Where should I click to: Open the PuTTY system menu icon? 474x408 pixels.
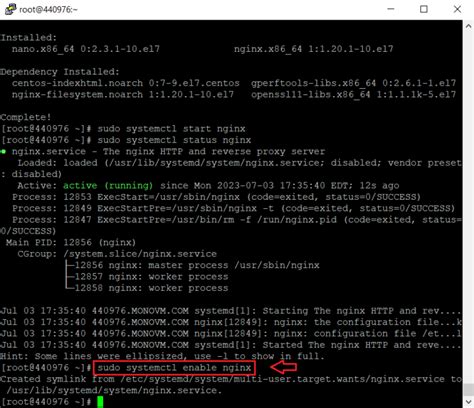pyautogui.click(x=10, y=9)
